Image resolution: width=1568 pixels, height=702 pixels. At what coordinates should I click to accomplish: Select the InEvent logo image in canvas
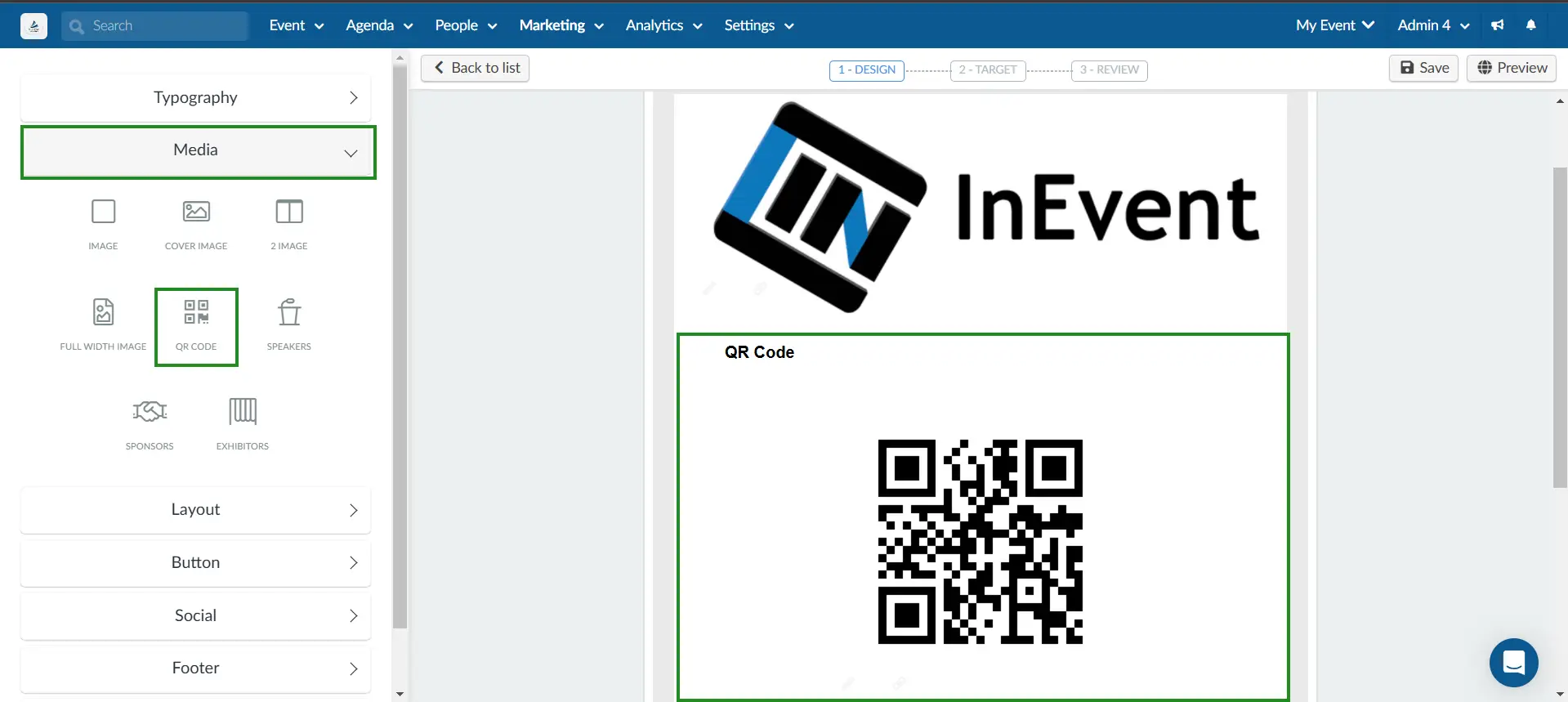pos(985,208)
